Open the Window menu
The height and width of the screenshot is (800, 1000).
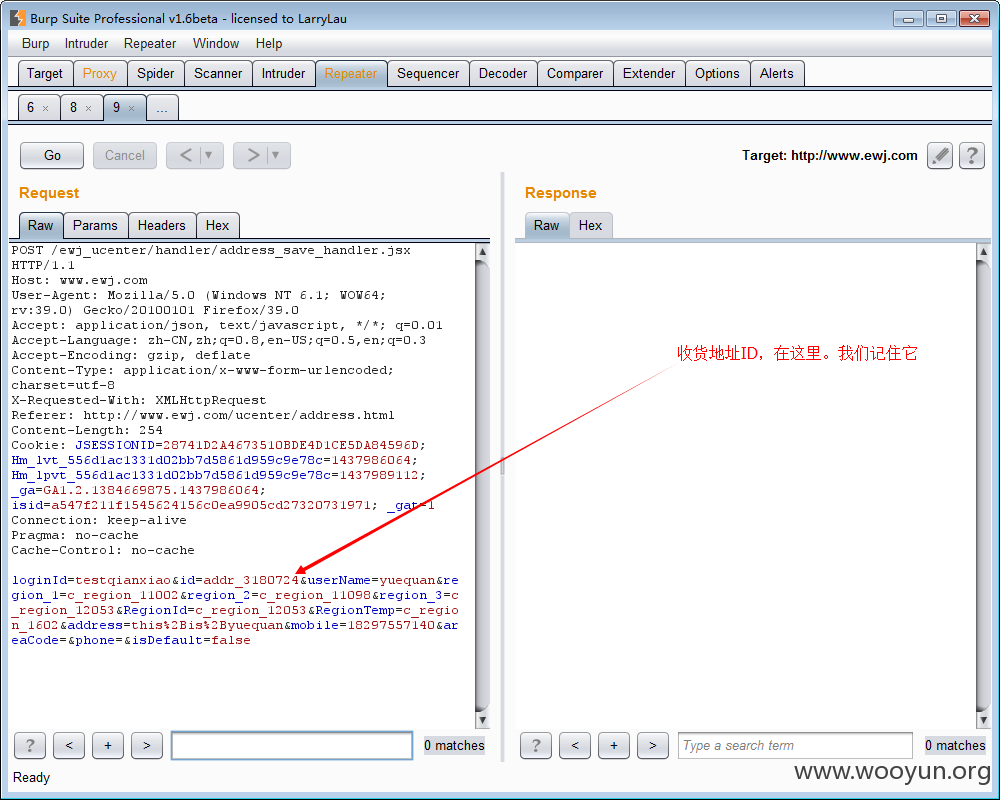tap(216, 43)
